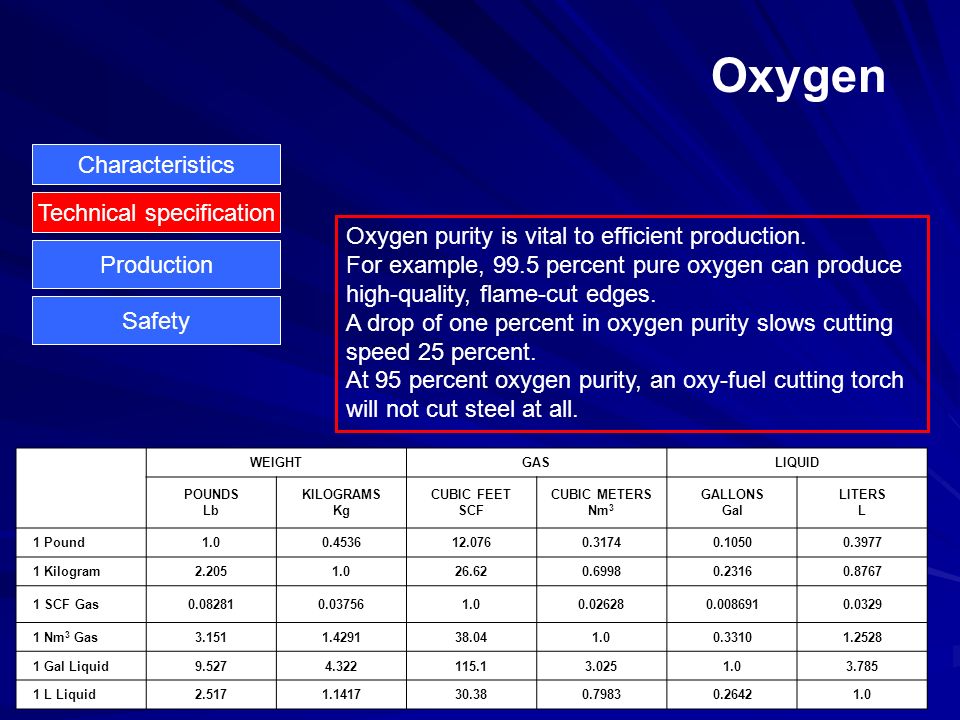
Task: Click the GALLONS Gal column header
Action: (x=732, y=502)
